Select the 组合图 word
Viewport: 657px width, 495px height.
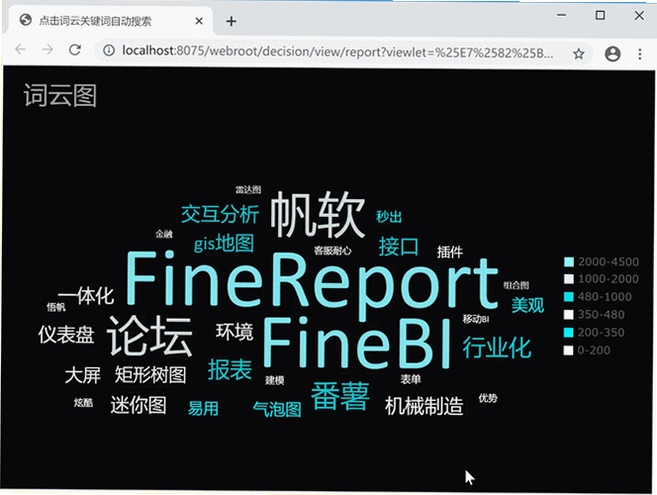point(516,285)
